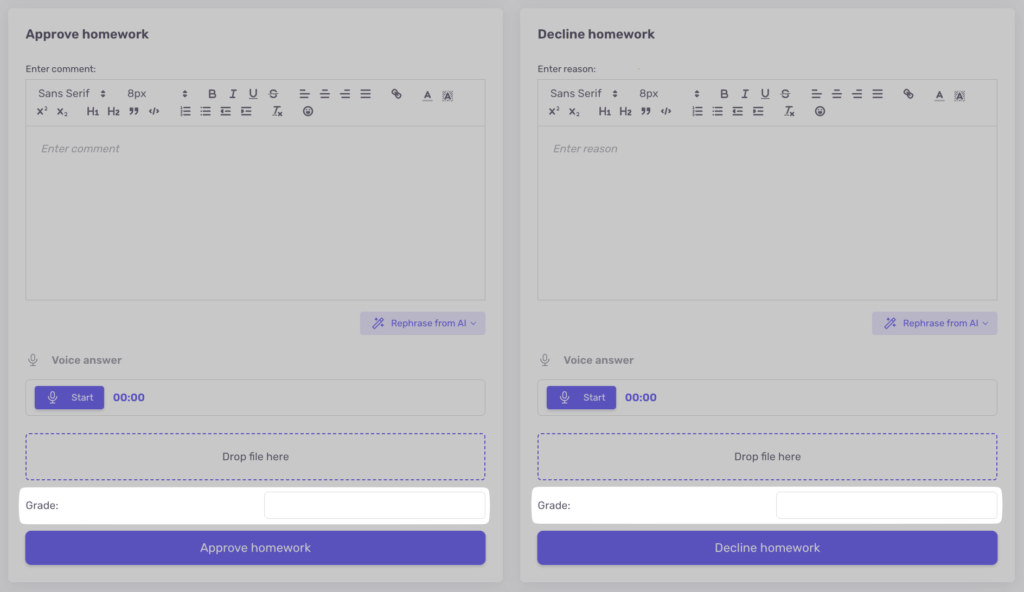Toggle italic in the Decline homework editor
Viewport: 1024px width, 592px height.
click(x=745, y=94)
